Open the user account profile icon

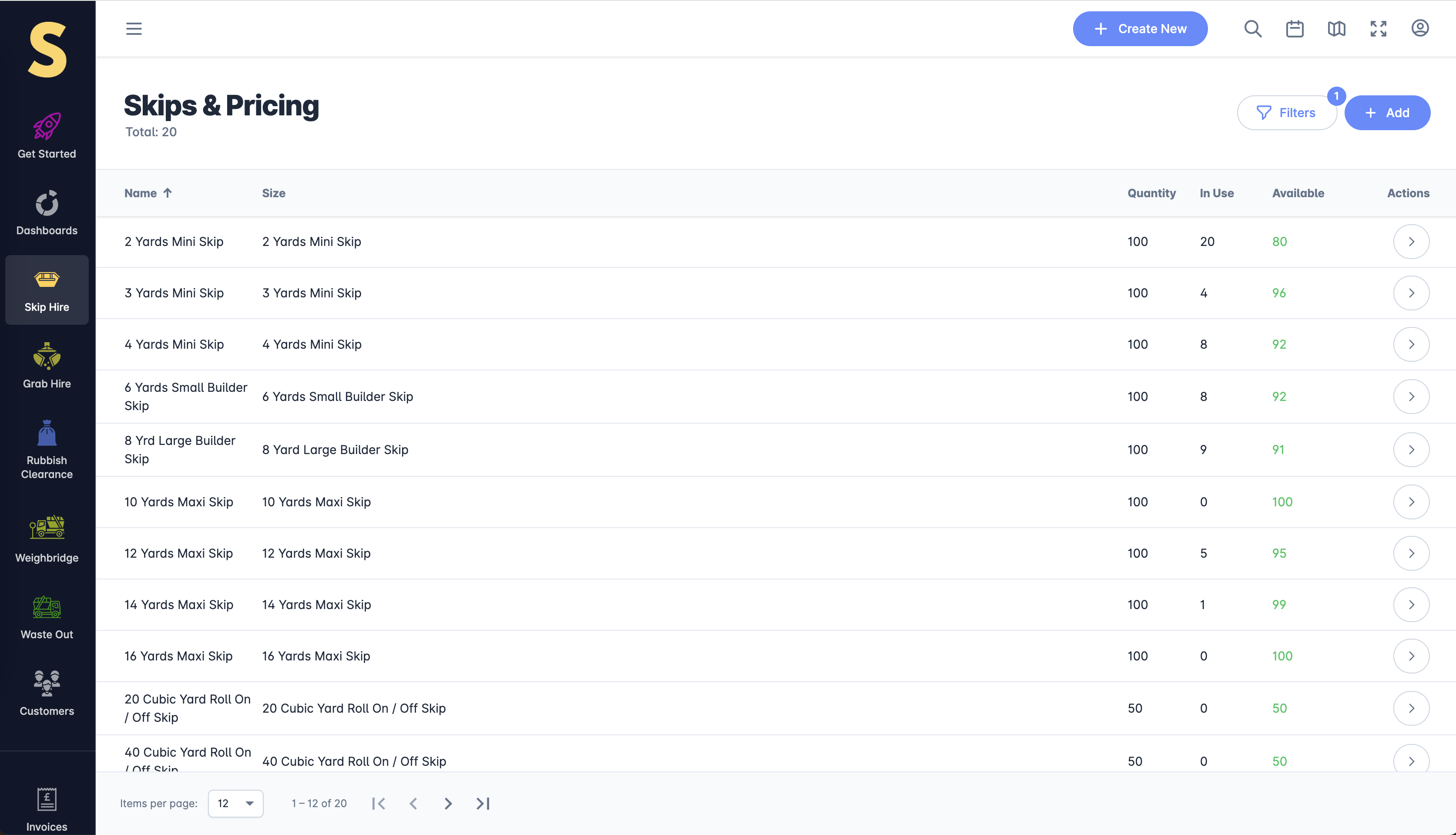(x=1420, y=29)
